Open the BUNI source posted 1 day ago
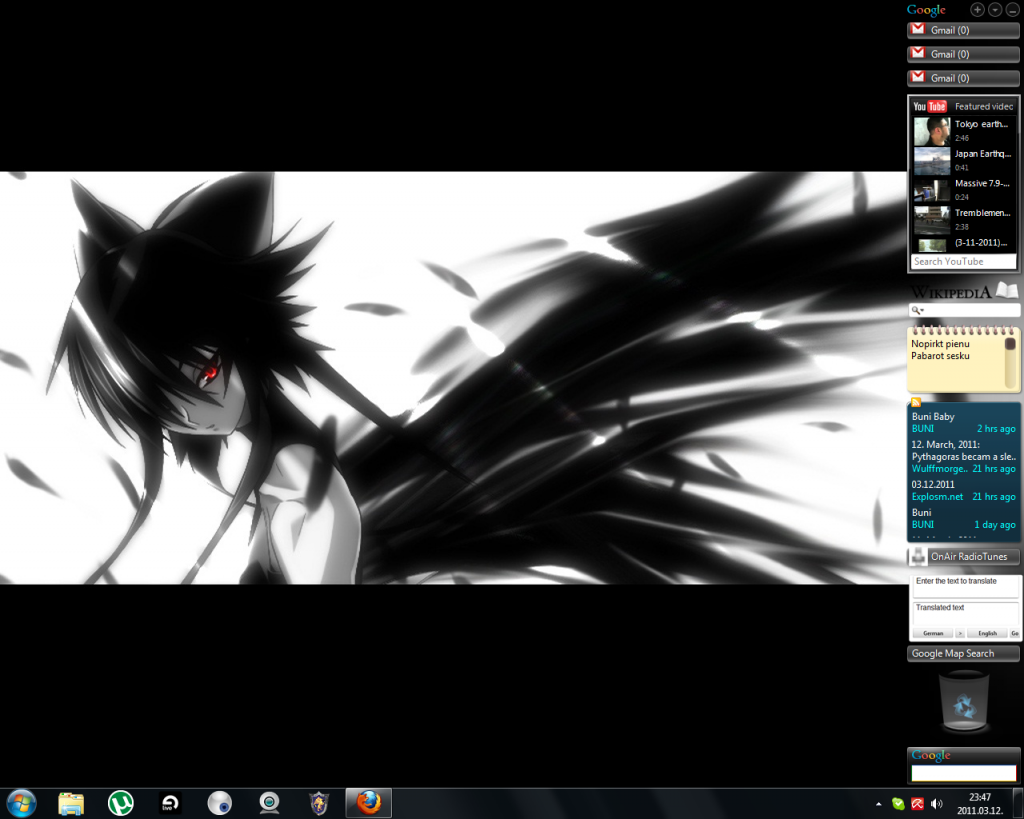Viewport: 1024px width, 819px height. (923, 524)
